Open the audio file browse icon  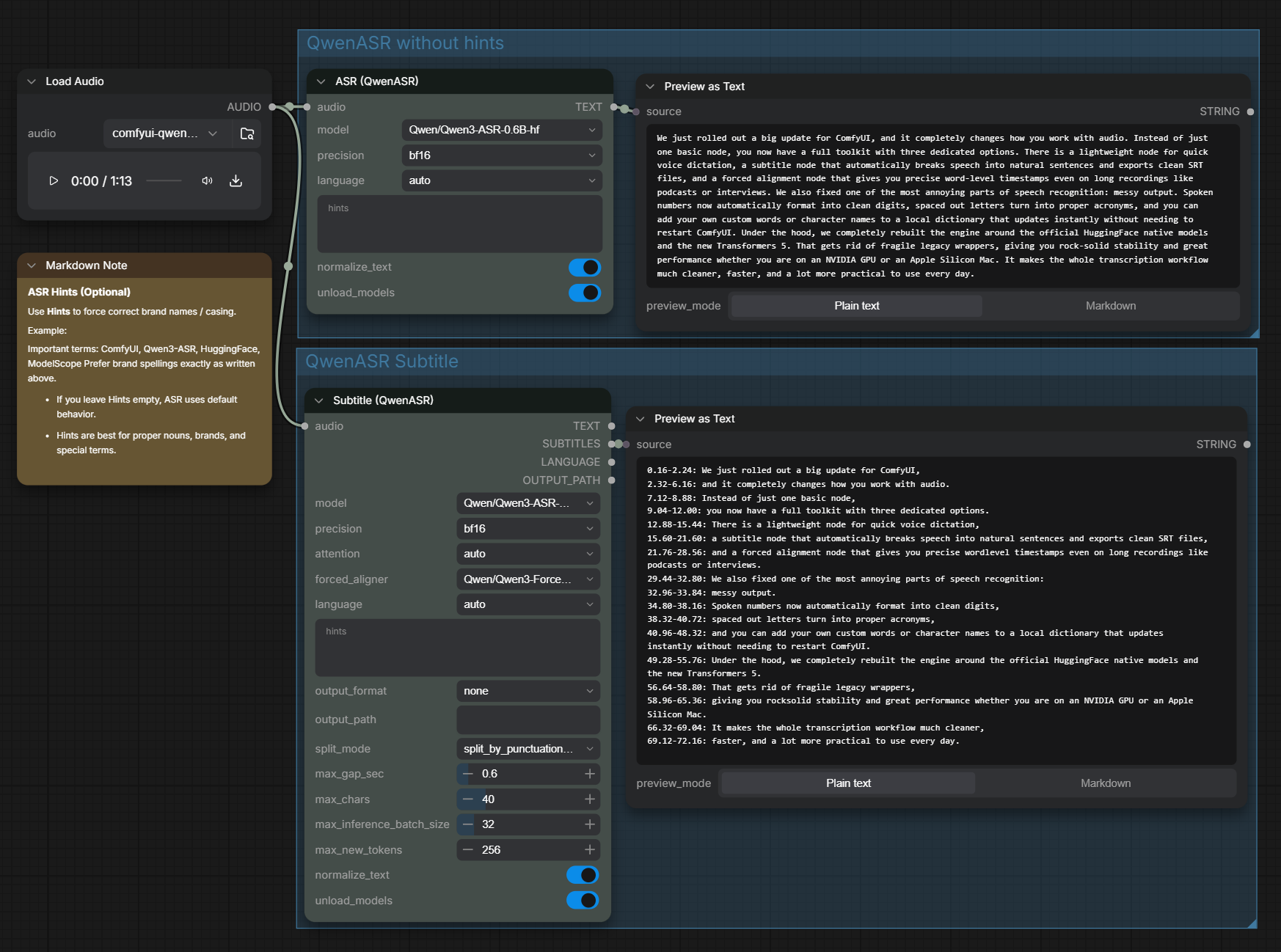pos(247,133)
